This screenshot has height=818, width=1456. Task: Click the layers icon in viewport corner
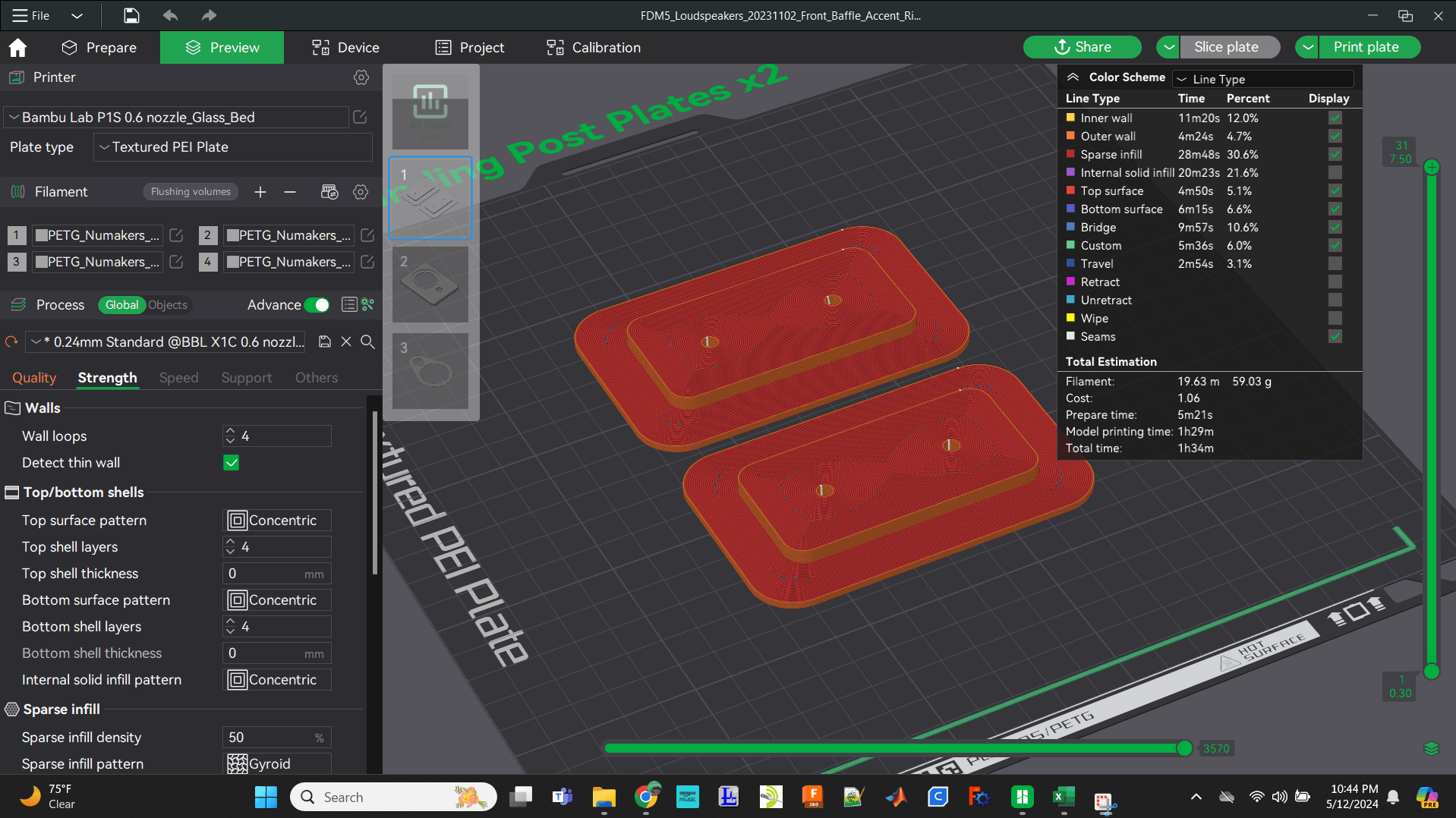(x=1432, y=749)
